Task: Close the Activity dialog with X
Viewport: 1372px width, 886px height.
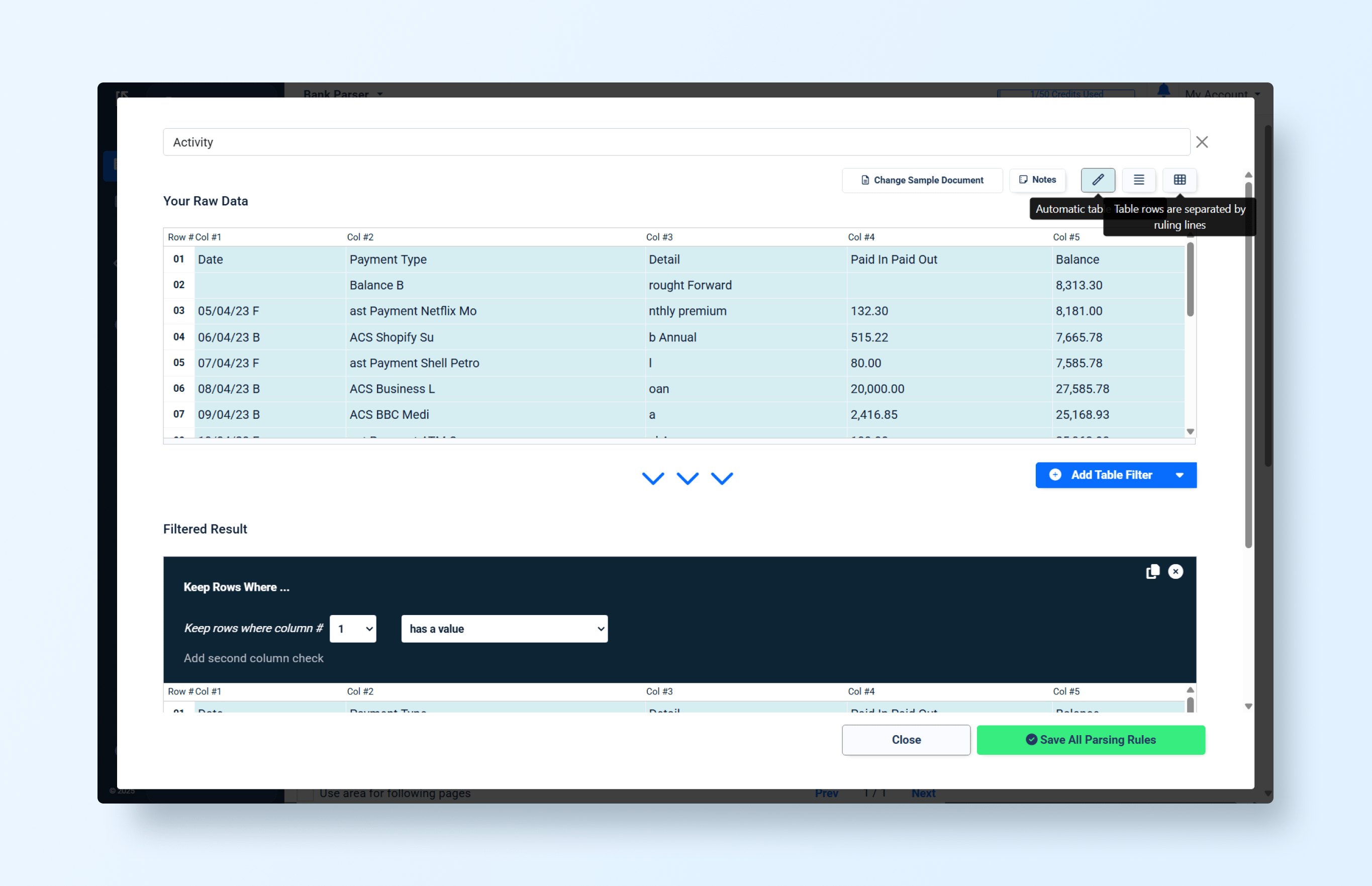Action: tap(1201, 142)
